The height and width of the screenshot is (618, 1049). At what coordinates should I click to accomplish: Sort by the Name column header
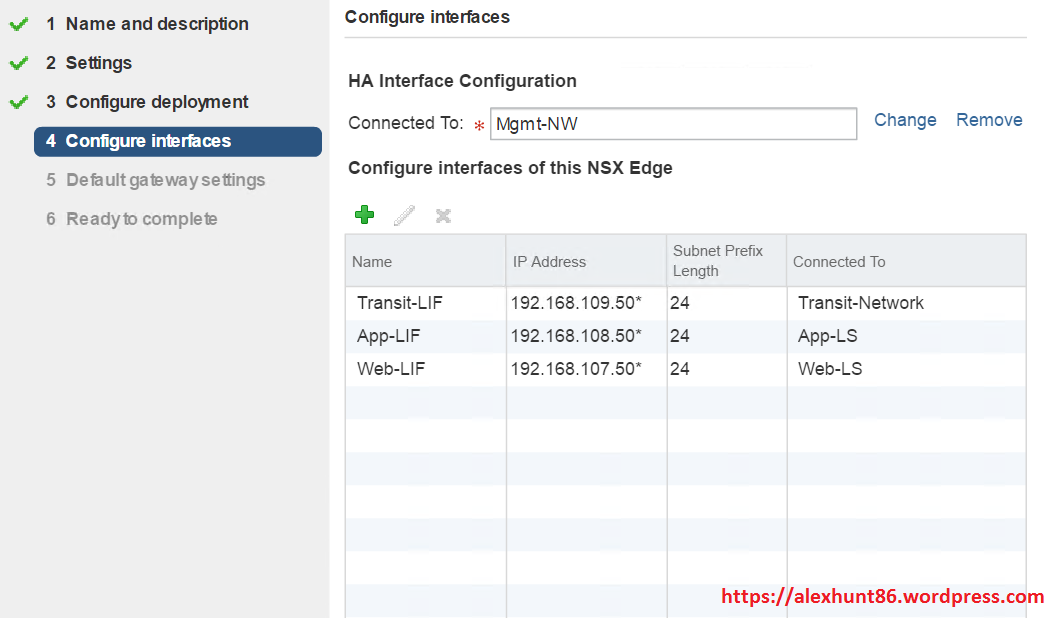pyautogui.click(x=372, y=262)
